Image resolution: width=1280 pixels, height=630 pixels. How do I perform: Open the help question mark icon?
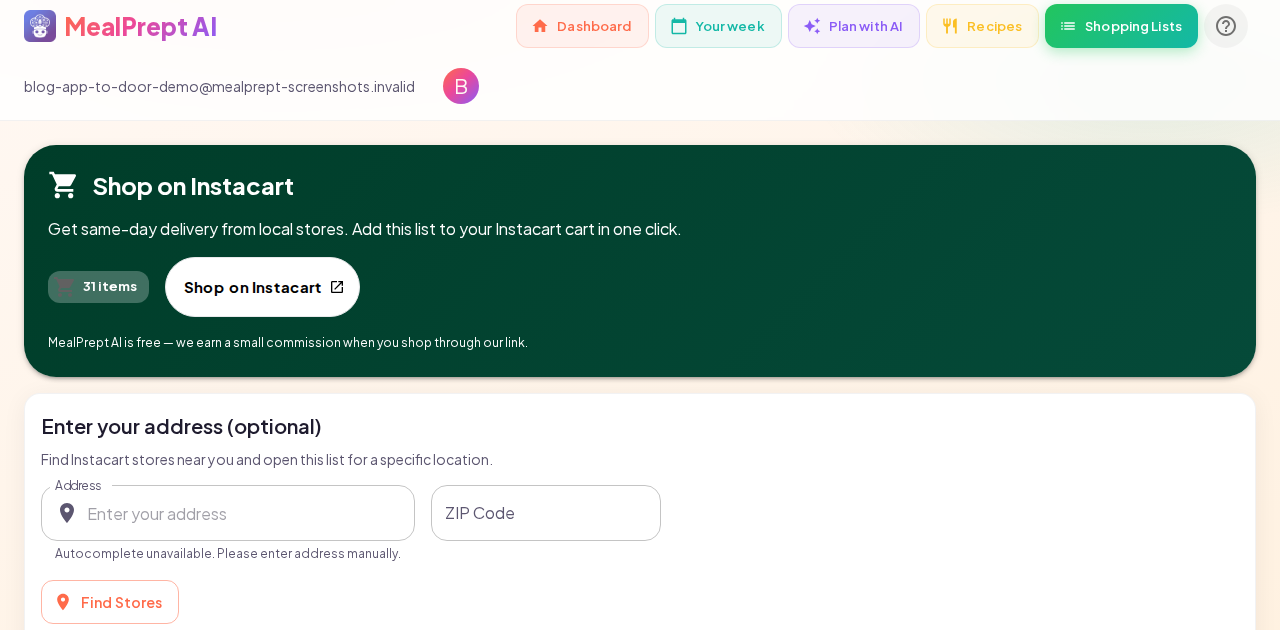tap(1226, 26)
